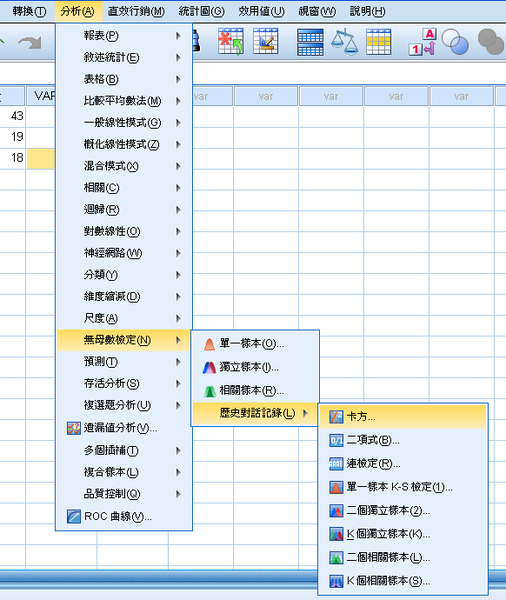This screenshot has width=506, height=600.
Task: Expand 尺度(A) submenu
Action: (124, 318)
